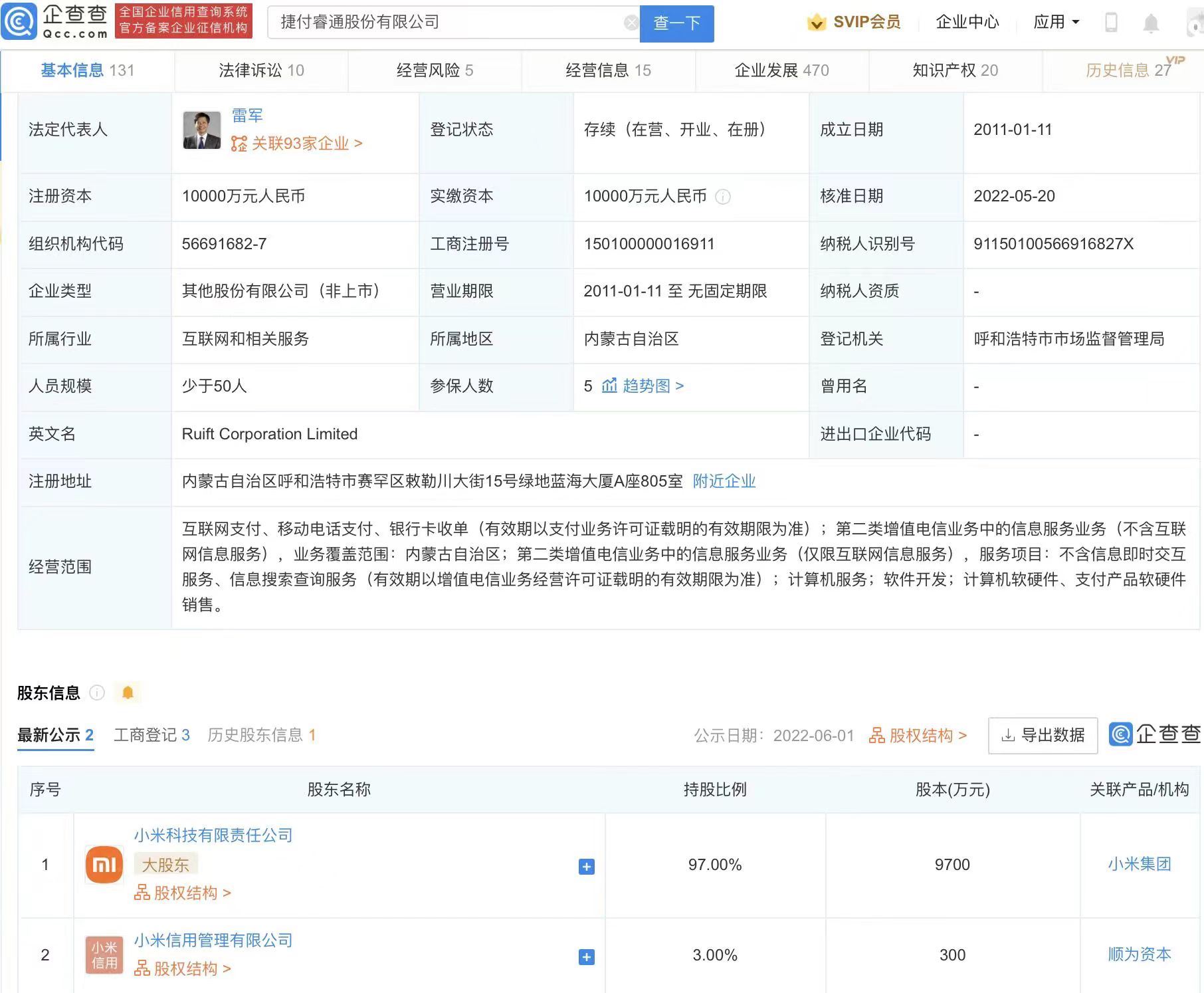
Task: Click info icon beside paid-in capital
Action: (723, 197)
